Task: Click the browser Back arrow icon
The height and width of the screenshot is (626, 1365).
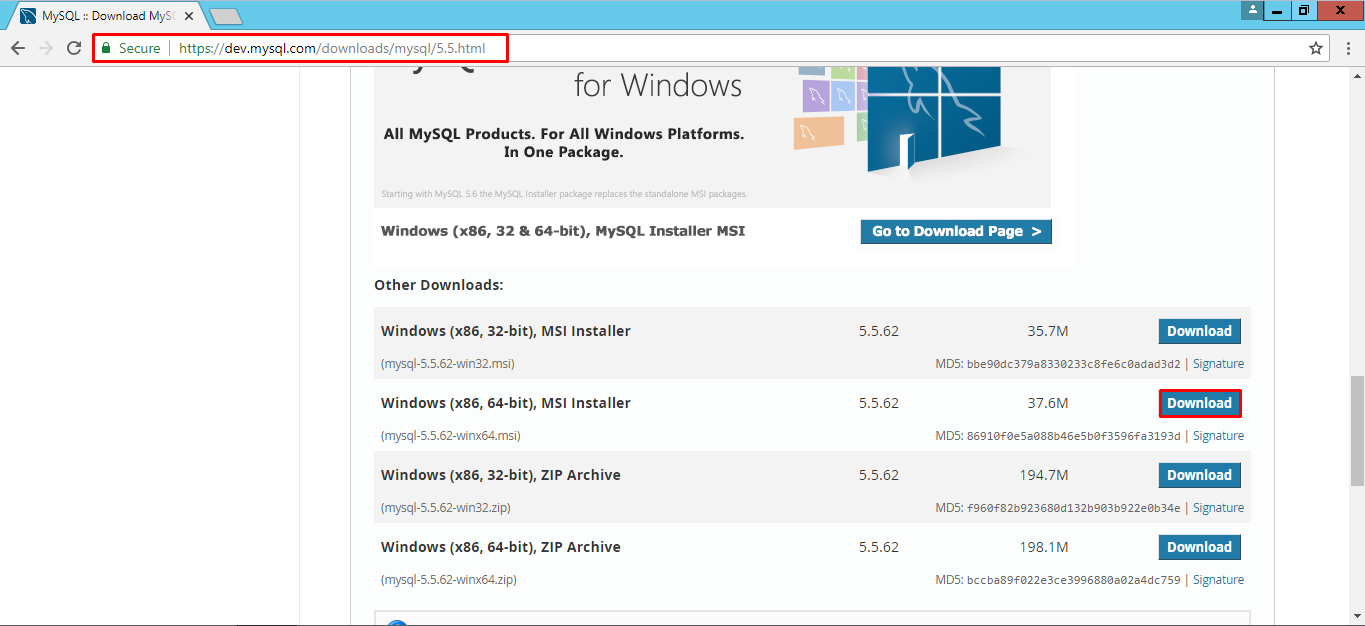Action: [18, 48]
